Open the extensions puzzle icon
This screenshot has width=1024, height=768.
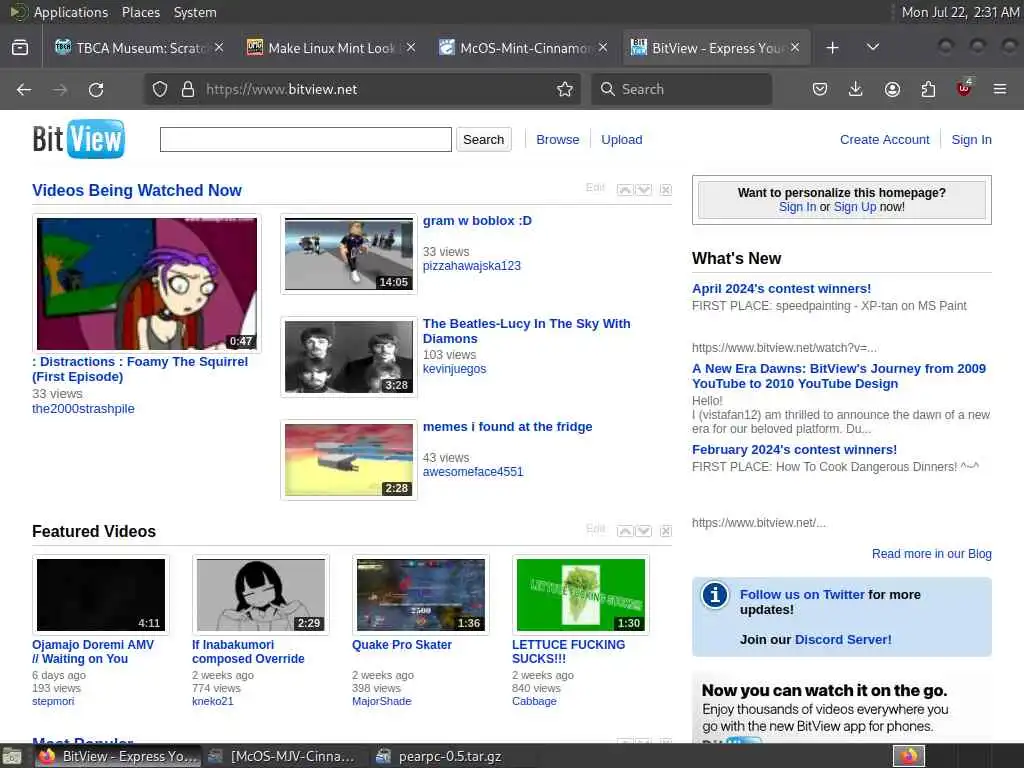(x=928, y=89)
